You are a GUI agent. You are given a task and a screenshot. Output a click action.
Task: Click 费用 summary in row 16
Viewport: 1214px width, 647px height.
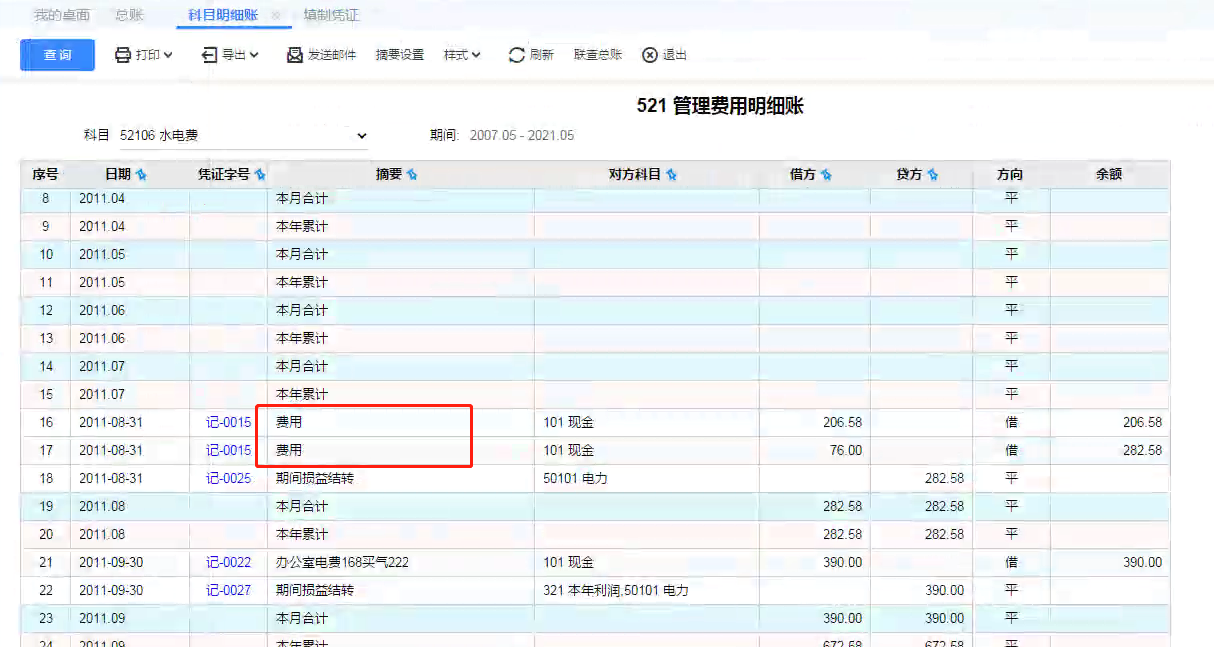tap(289, 423)
